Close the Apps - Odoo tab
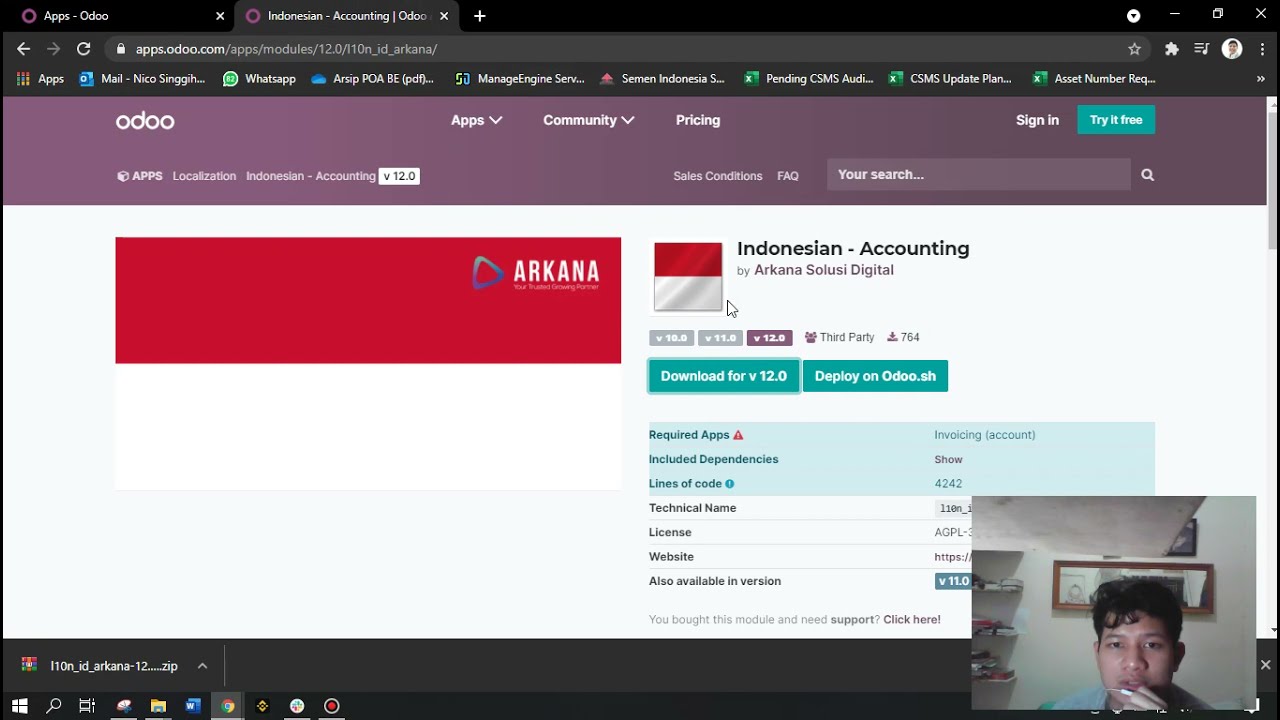 (x=220, y=16)
